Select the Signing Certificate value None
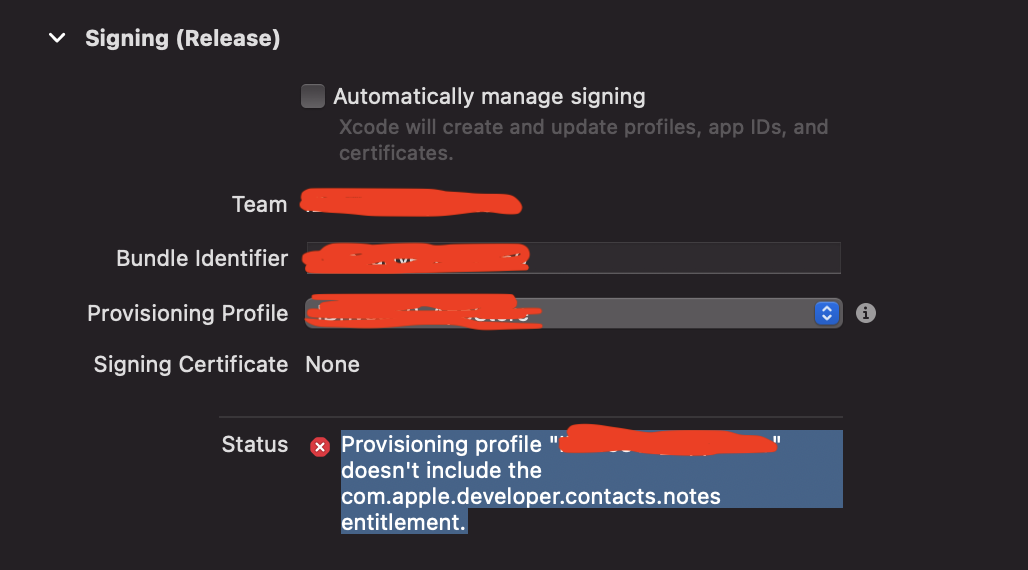 (332, 365)
